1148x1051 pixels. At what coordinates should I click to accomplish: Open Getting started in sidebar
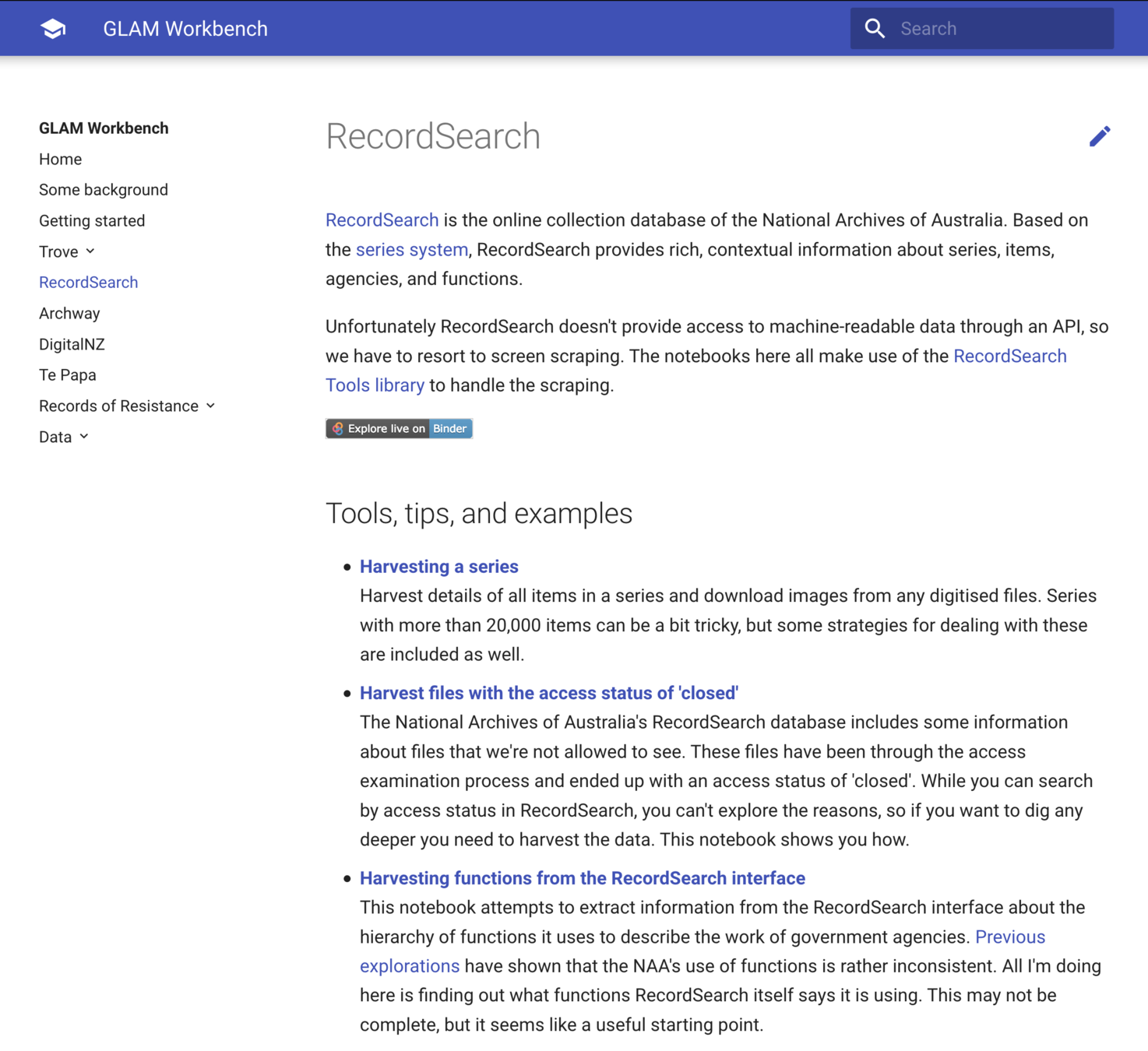92,220
